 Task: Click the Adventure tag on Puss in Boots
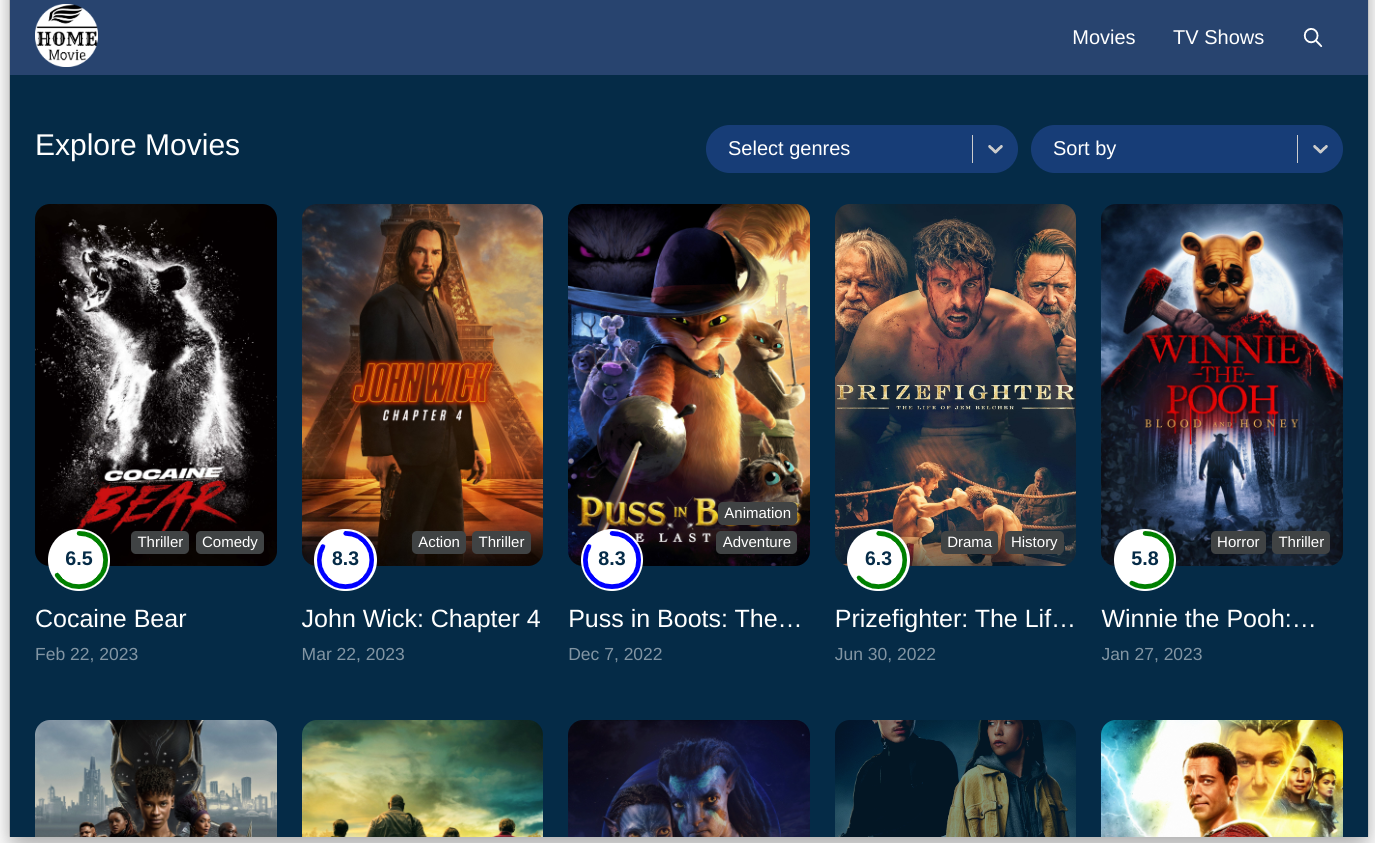pyautogui.click(x=756, y=542)
